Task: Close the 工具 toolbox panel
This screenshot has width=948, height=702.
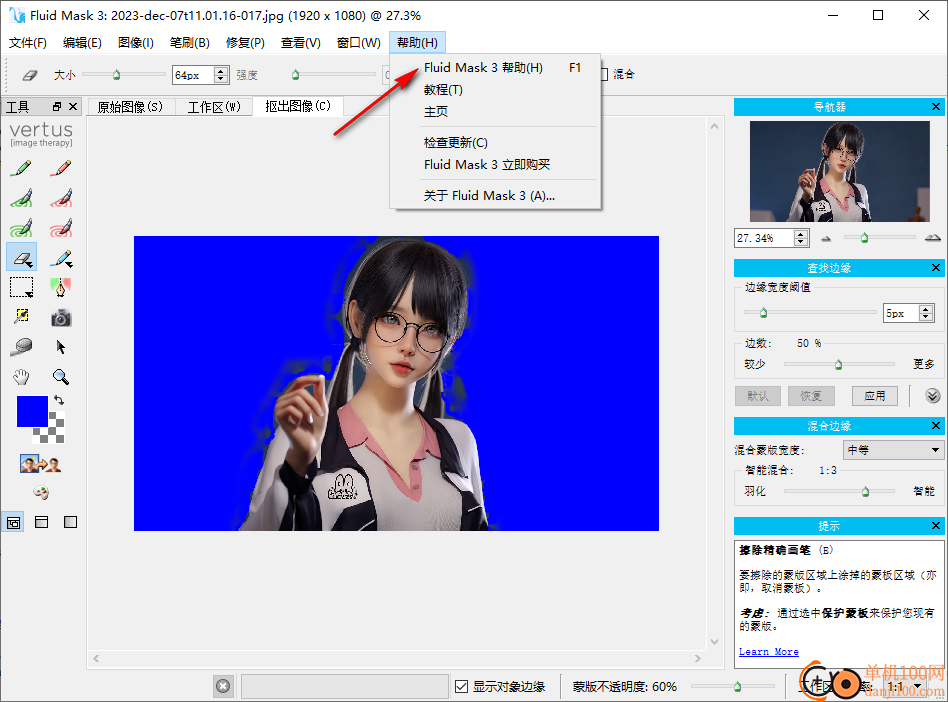Action: (73, 106)
